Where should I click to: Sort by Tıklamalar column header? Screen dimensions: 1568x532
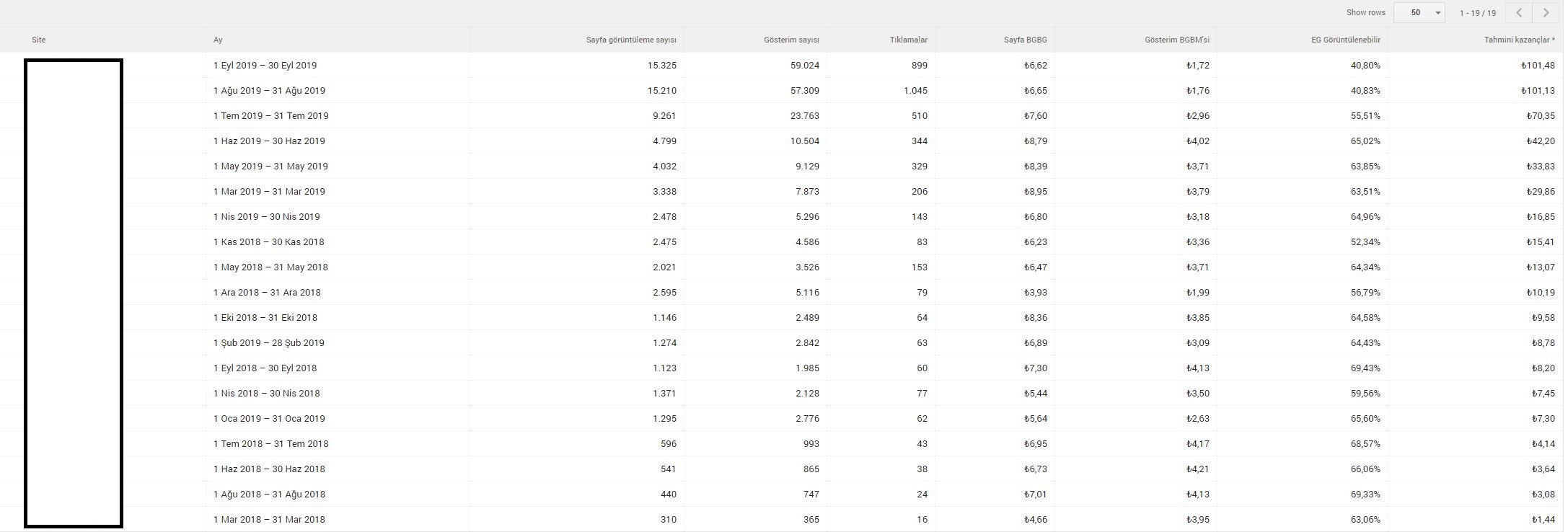tap(909, 40)
